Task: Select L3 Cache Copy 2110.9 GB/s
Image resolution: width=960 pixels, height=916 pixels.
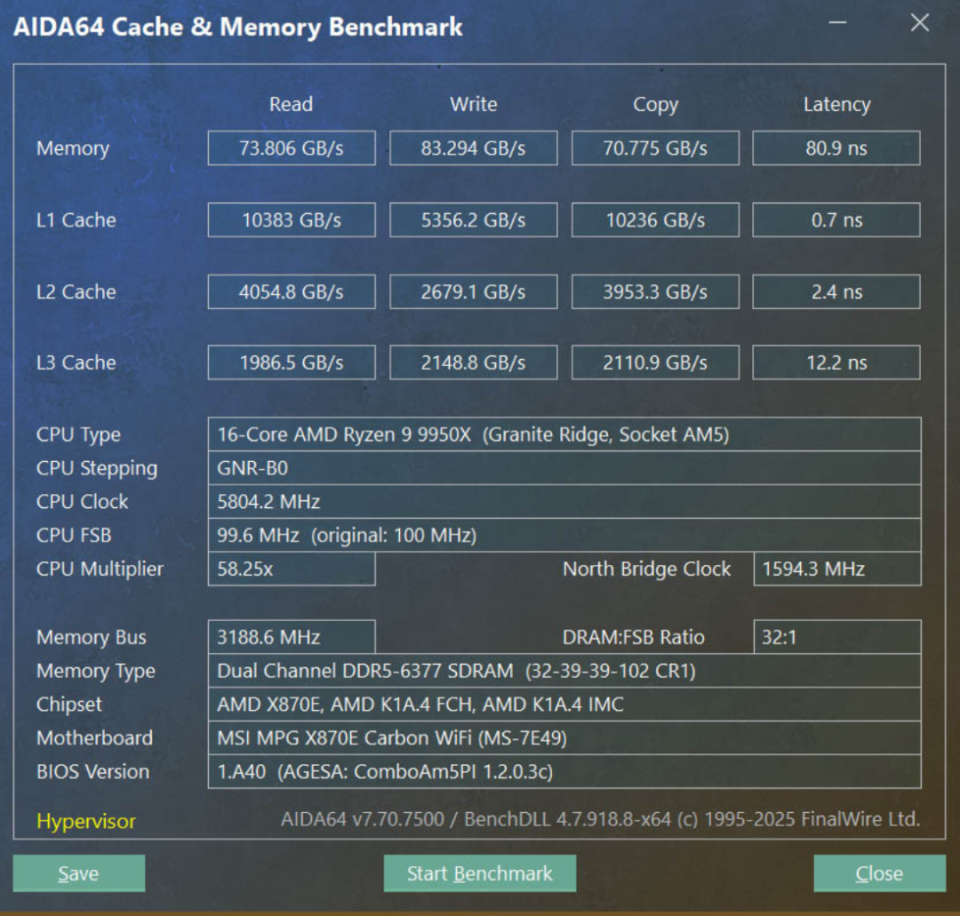Action: point(655,362)
